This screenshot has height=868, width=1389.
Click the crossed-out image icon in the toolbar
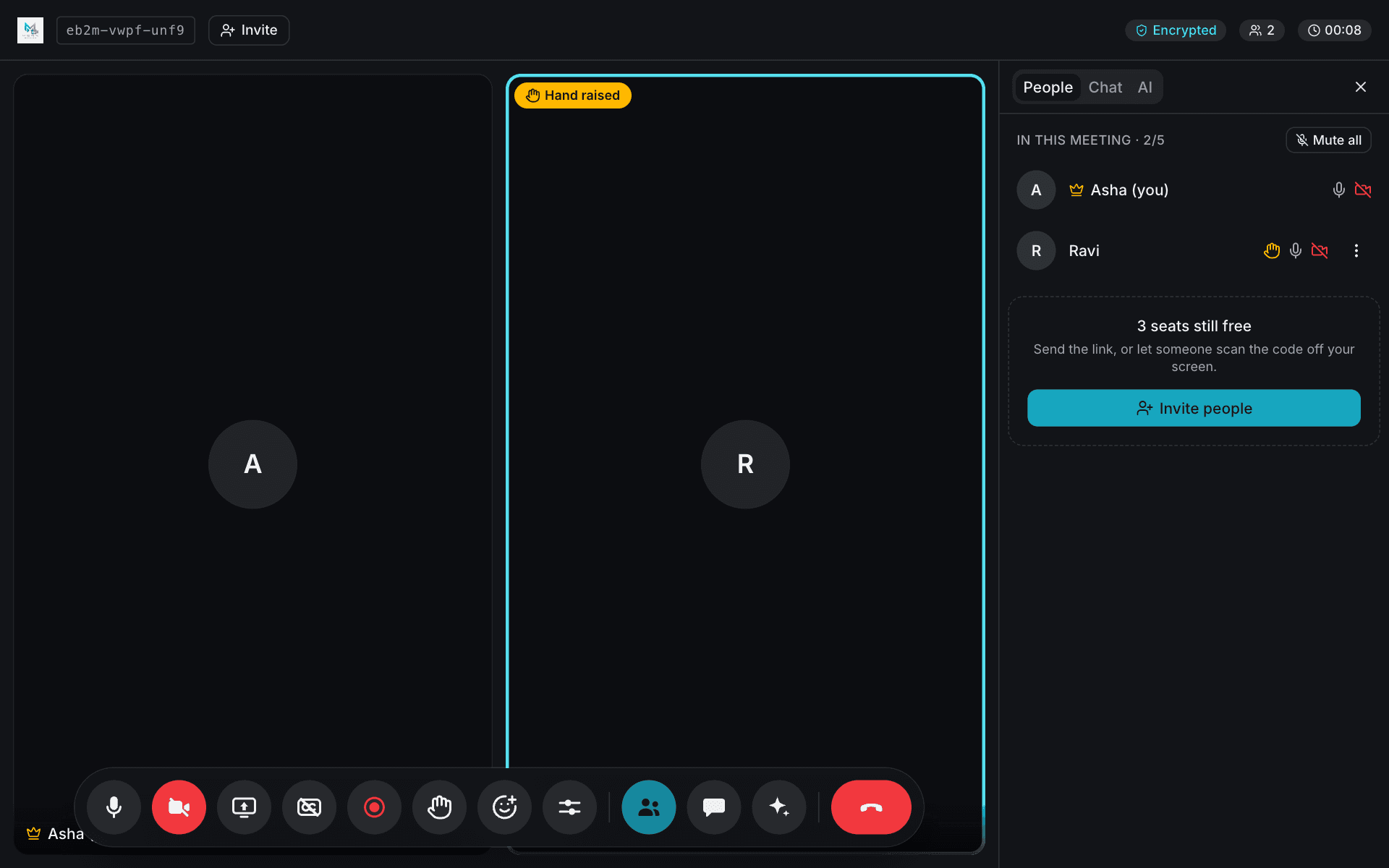309,807
